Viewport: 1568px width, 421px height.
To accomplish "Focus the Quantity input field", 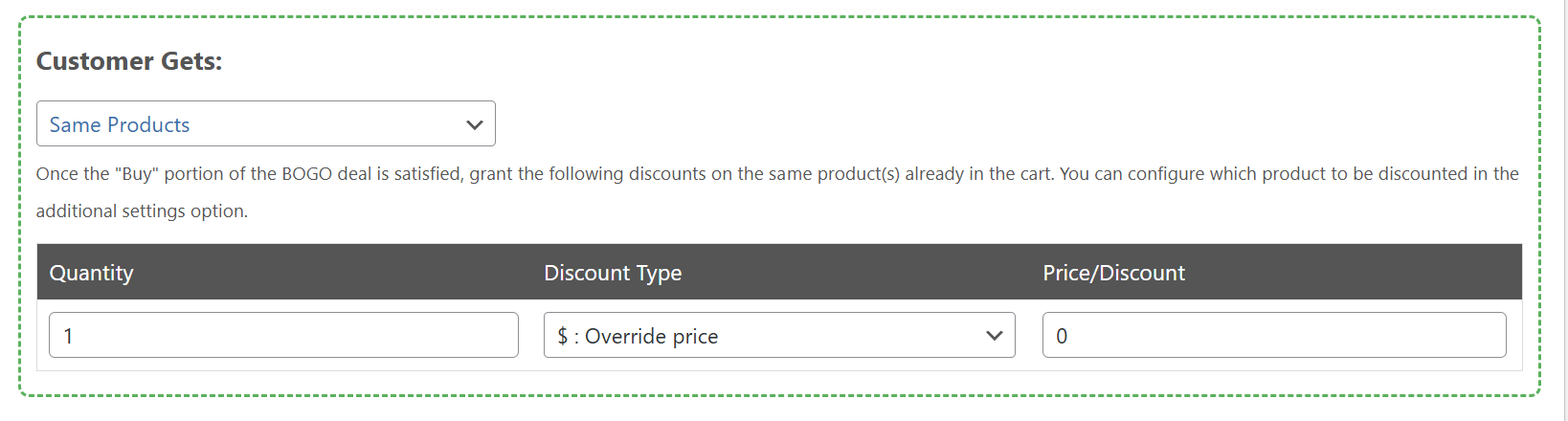I will point(283,336).
